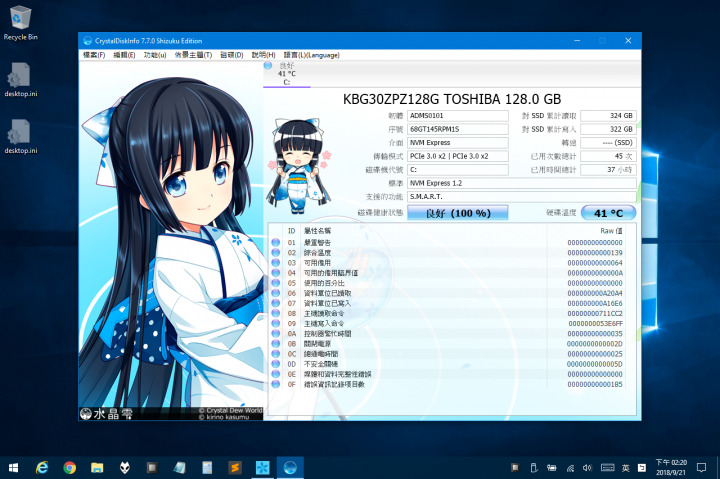The width and height of the screenshot is (720, 479).
Task: Open the 功能(u) menu
Action: pos(155,55)
